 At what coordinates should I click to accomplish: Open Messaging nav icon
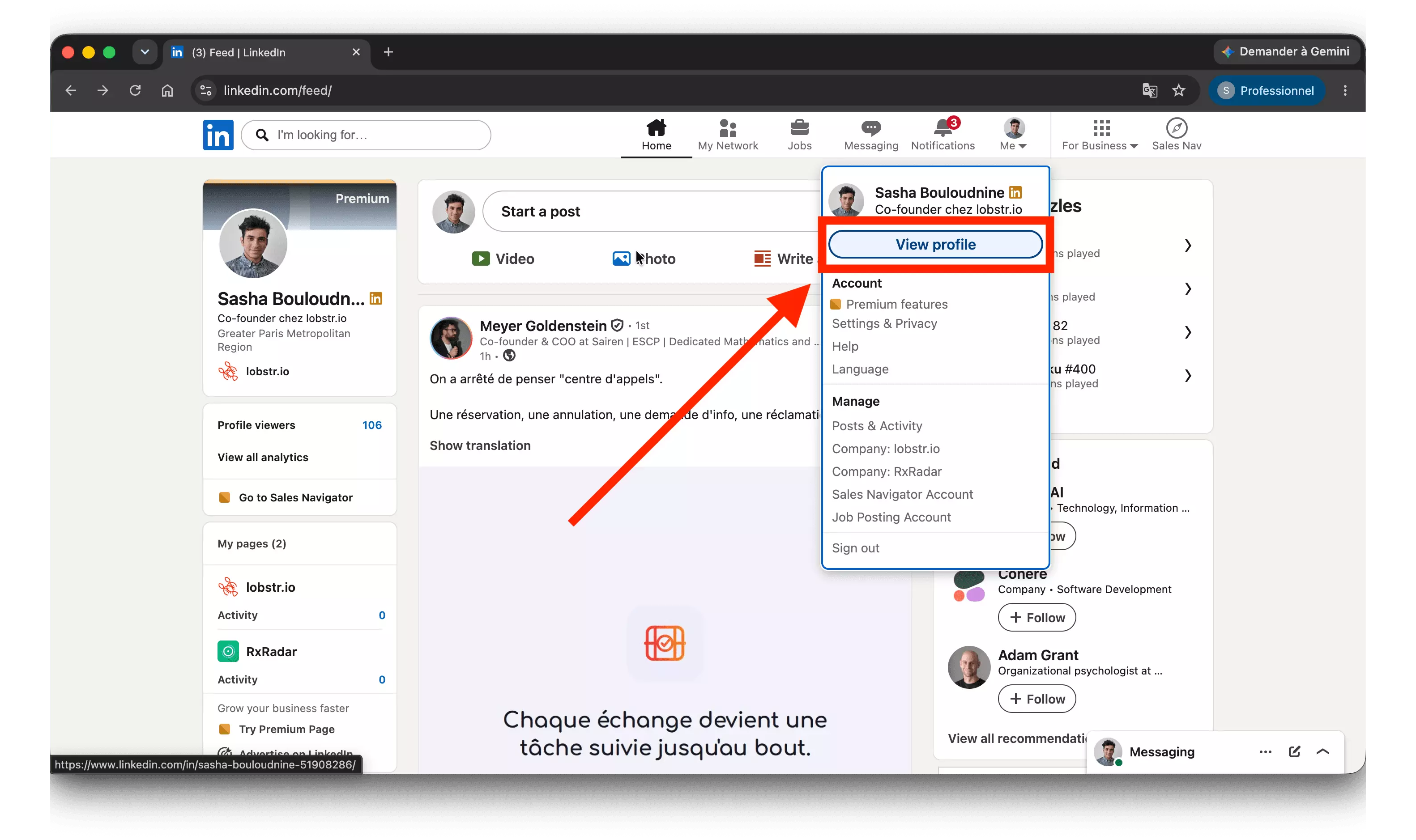click(871, 128)
